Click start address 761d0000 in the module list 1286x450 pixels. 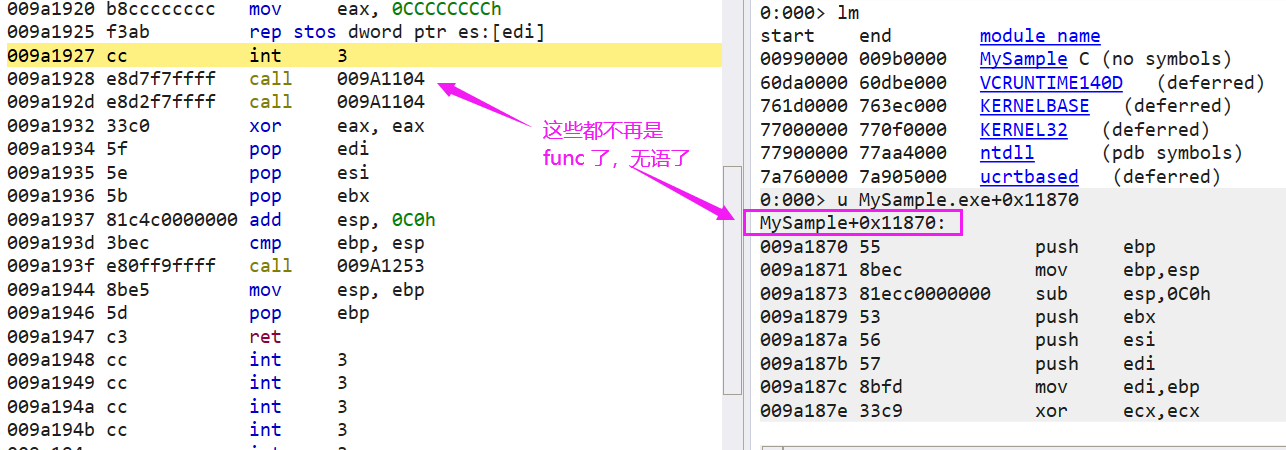(804, 106)
